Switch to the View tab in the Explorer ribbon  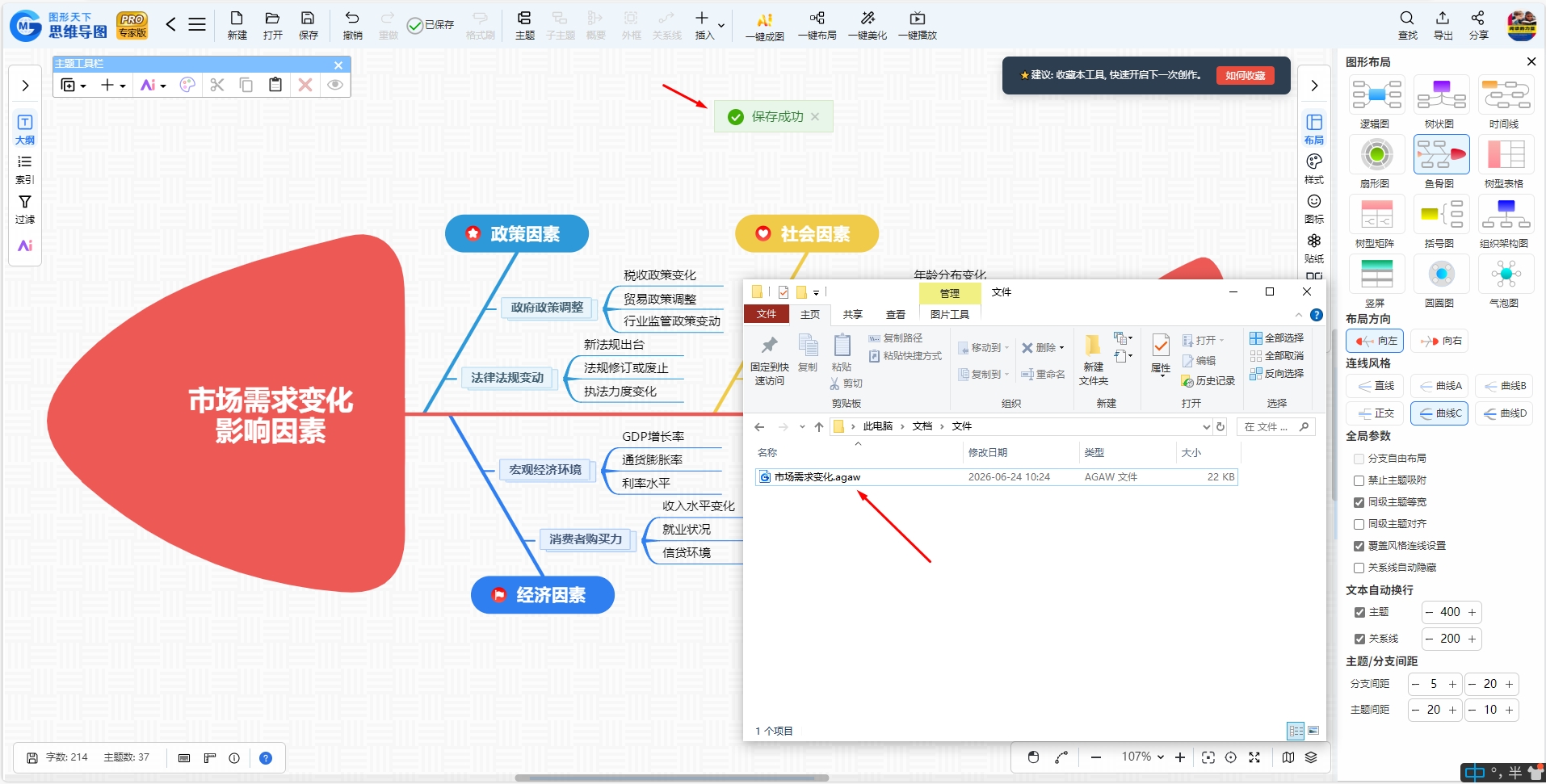click(895, 315)
